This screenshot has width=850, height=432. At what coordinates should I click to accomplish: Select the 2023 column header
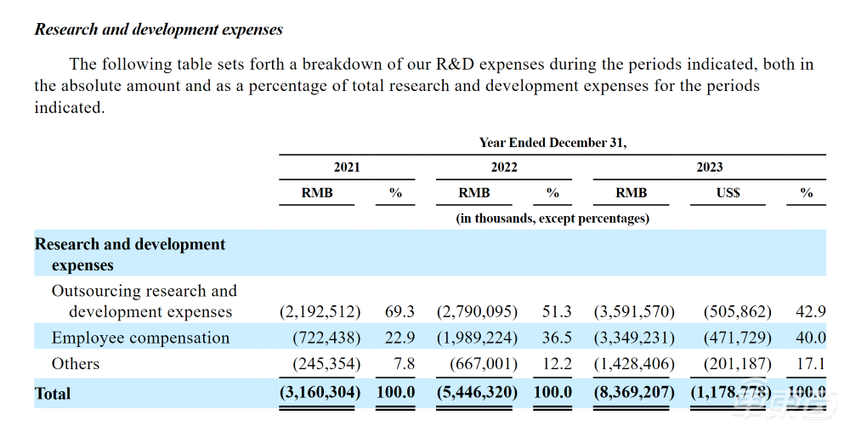click(709, 167)
